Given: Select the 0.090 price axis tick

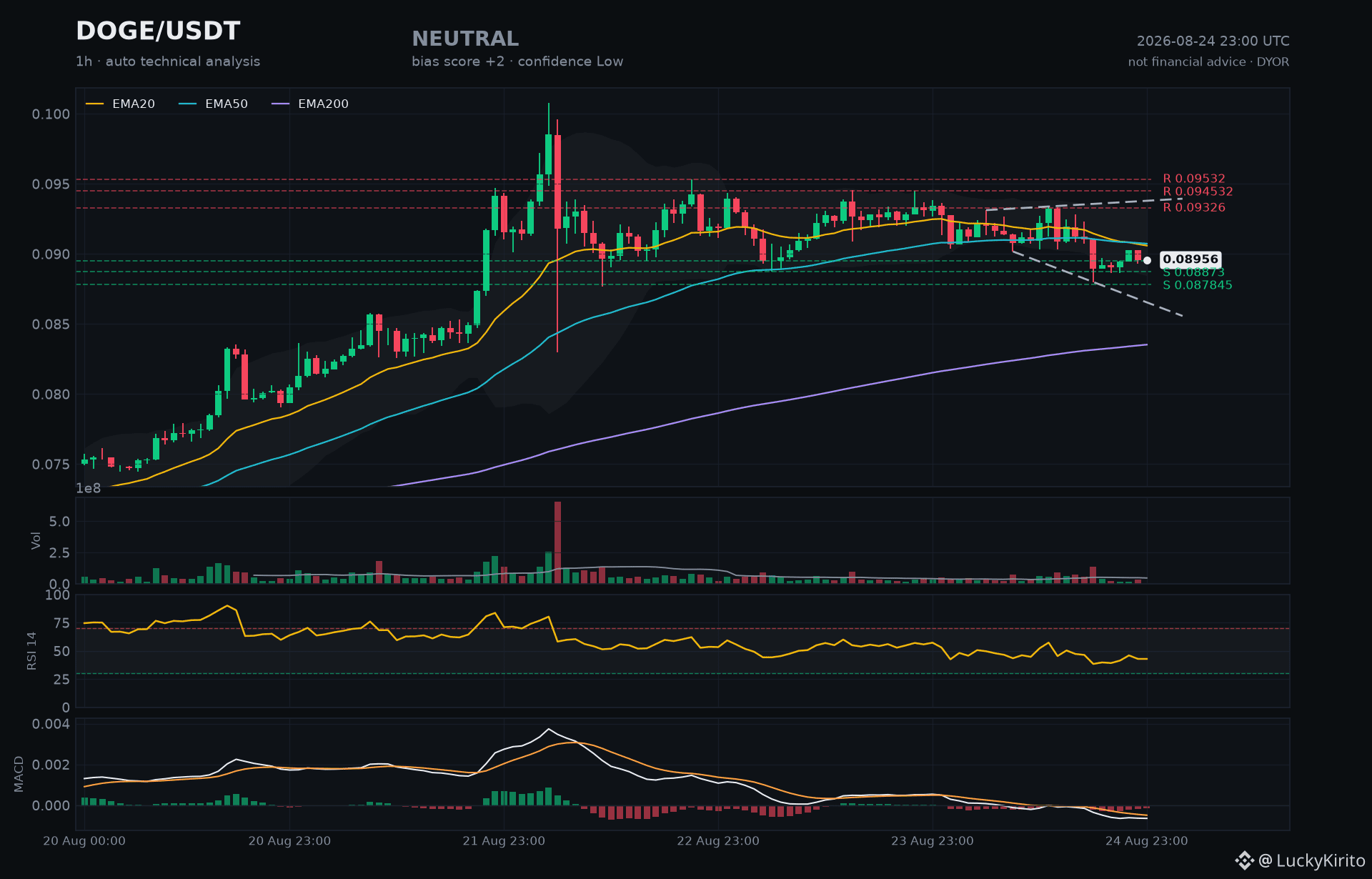Looking at the screenshot, I should click(51, 254).
